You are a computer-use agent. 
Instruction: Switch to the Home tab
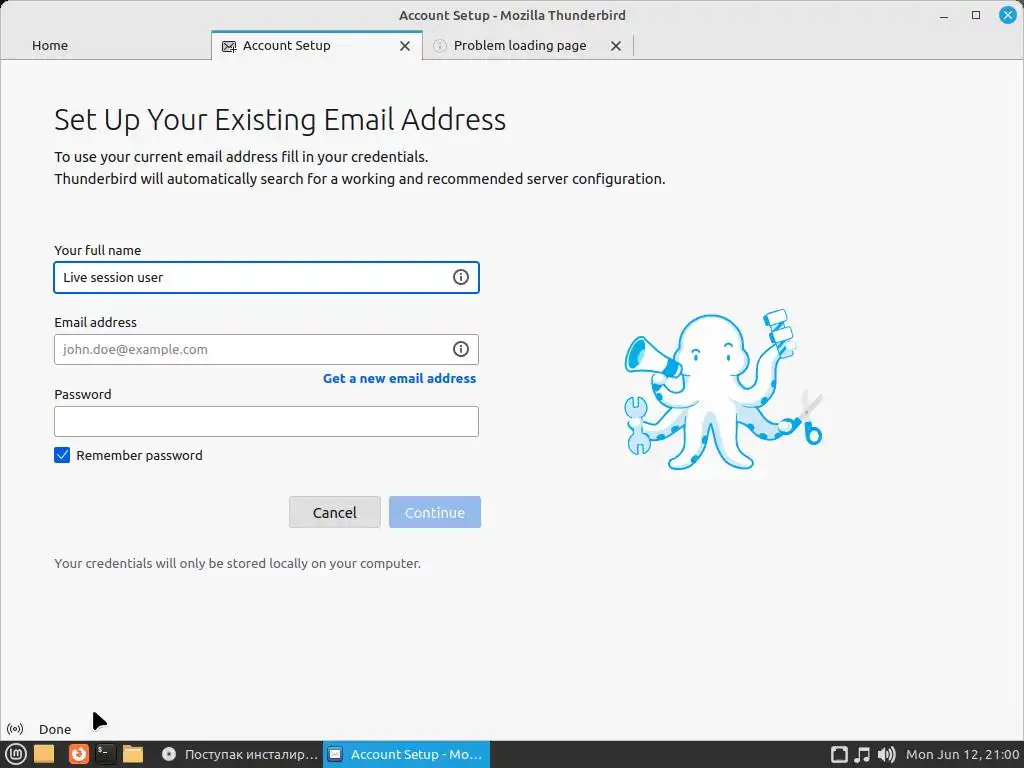pos(50,46)
